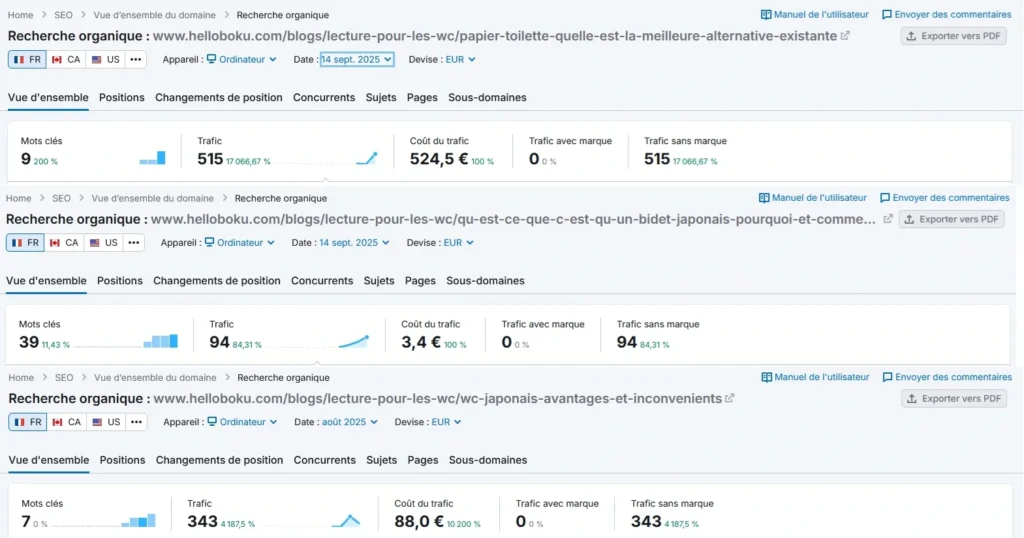
Task: Select CA country in the papier-toilette report
Action: pos(66,60)
